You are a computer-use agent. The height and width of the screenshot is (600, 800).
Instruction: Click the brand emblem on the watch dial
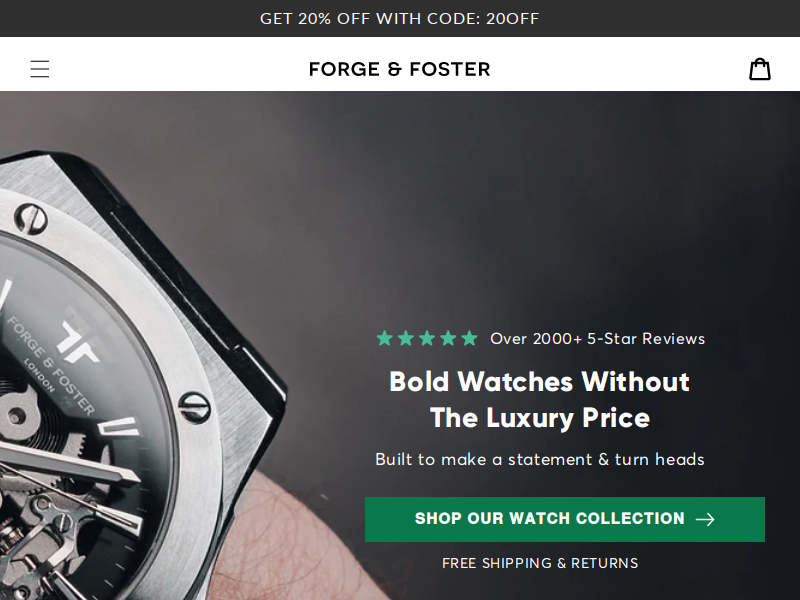[78, 342]
